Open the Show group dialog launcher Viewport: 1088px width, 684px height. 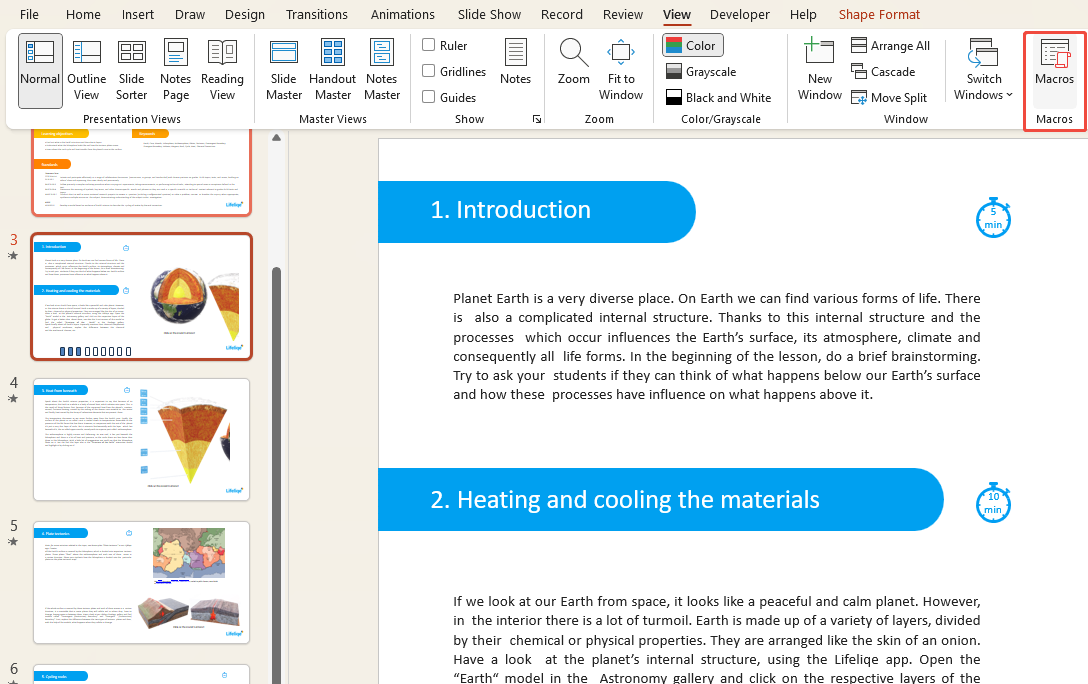537,119
